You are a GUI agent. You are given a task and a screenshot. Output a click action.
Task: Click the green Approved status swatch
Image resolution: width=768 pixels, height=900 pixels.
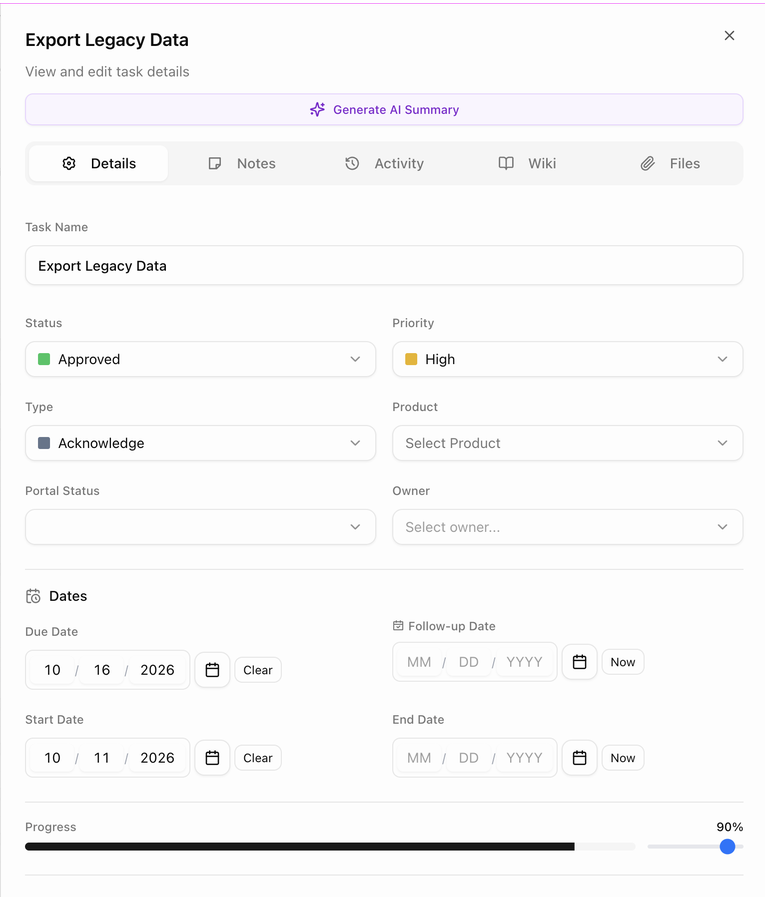(x=44, y=359)
